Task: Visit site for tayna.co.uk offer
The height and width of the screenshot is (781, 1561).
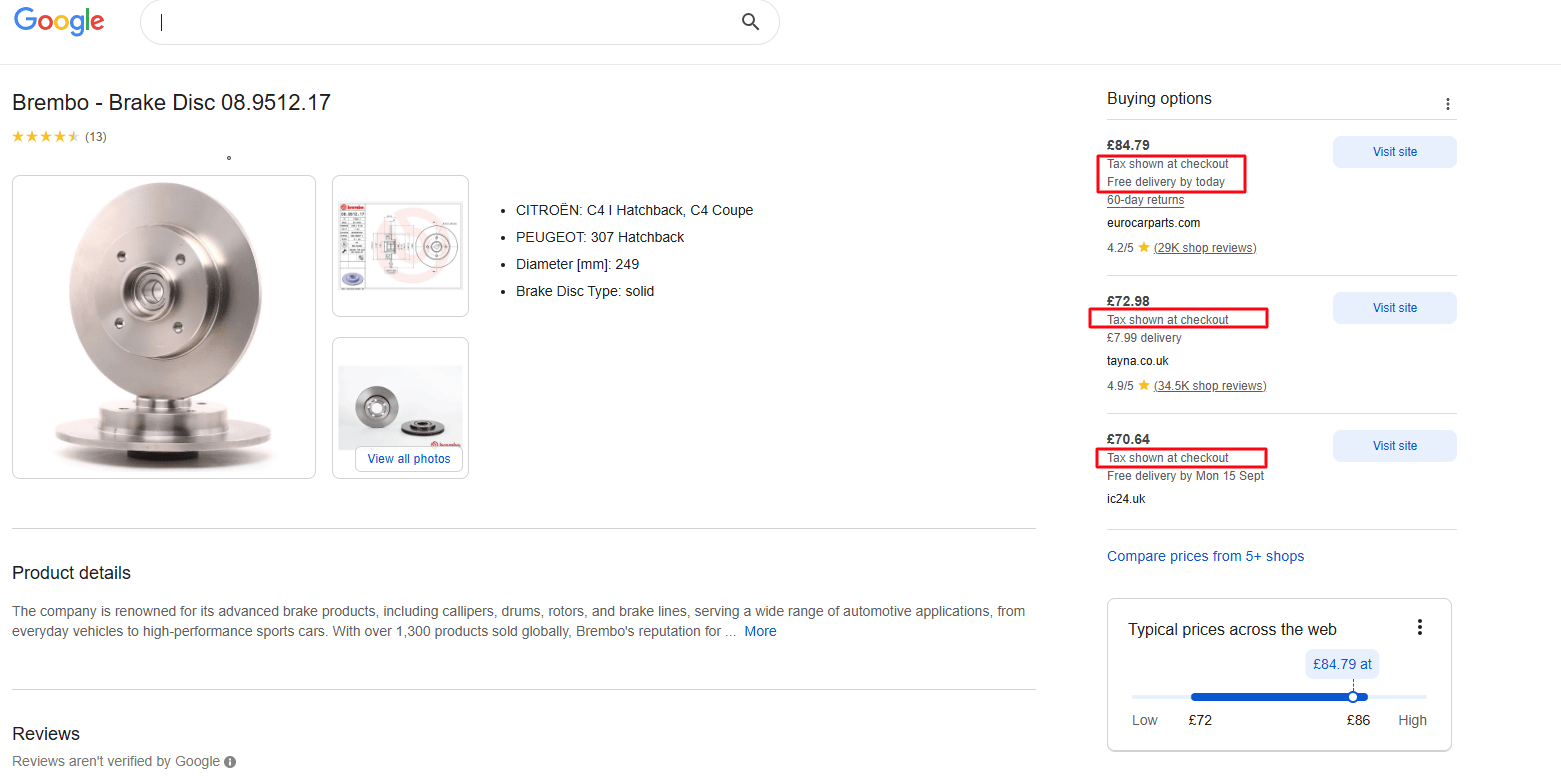Action: (1394, 308)
